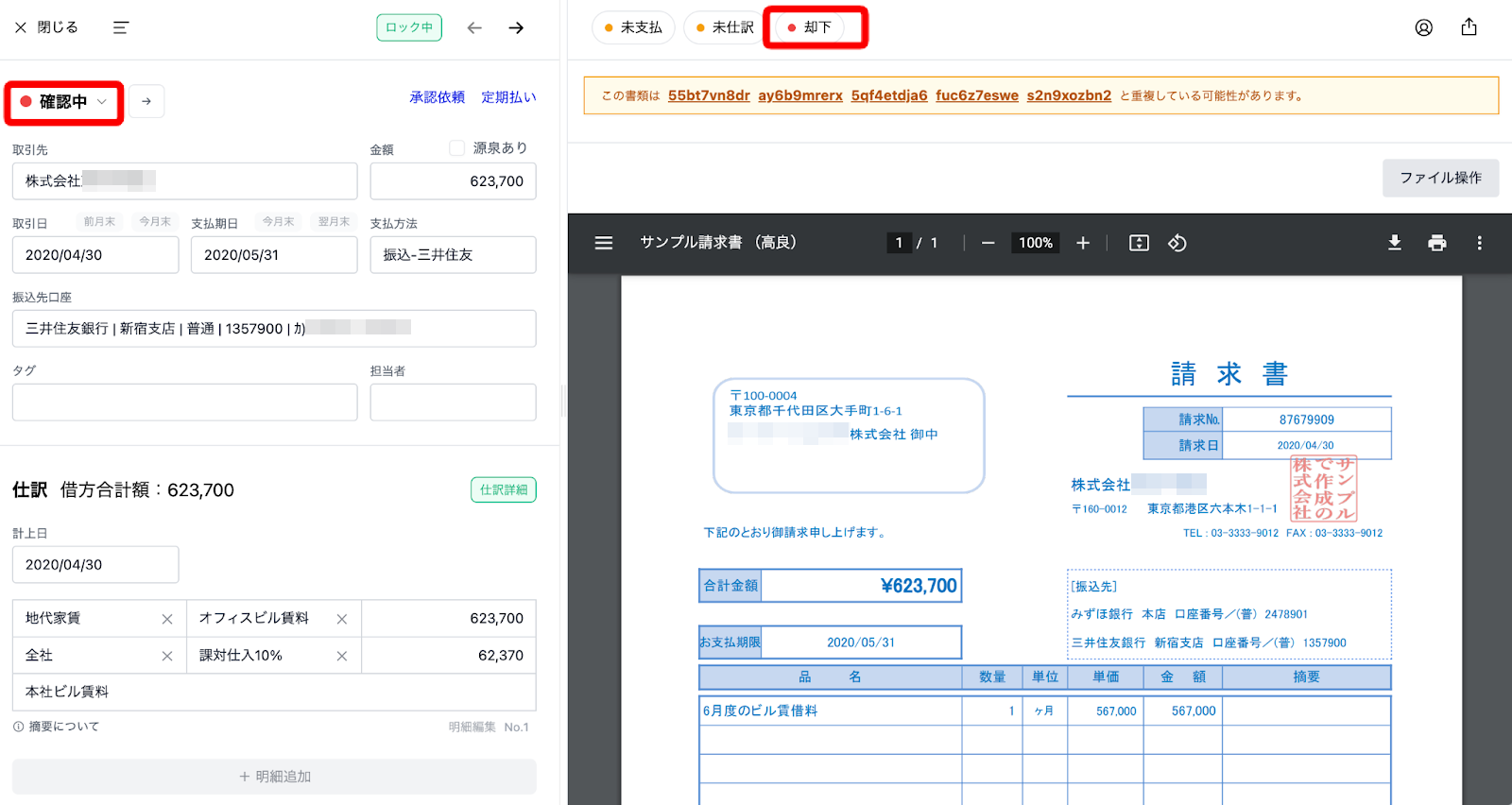Select the 未仕訳 status tag

point(725,27)
